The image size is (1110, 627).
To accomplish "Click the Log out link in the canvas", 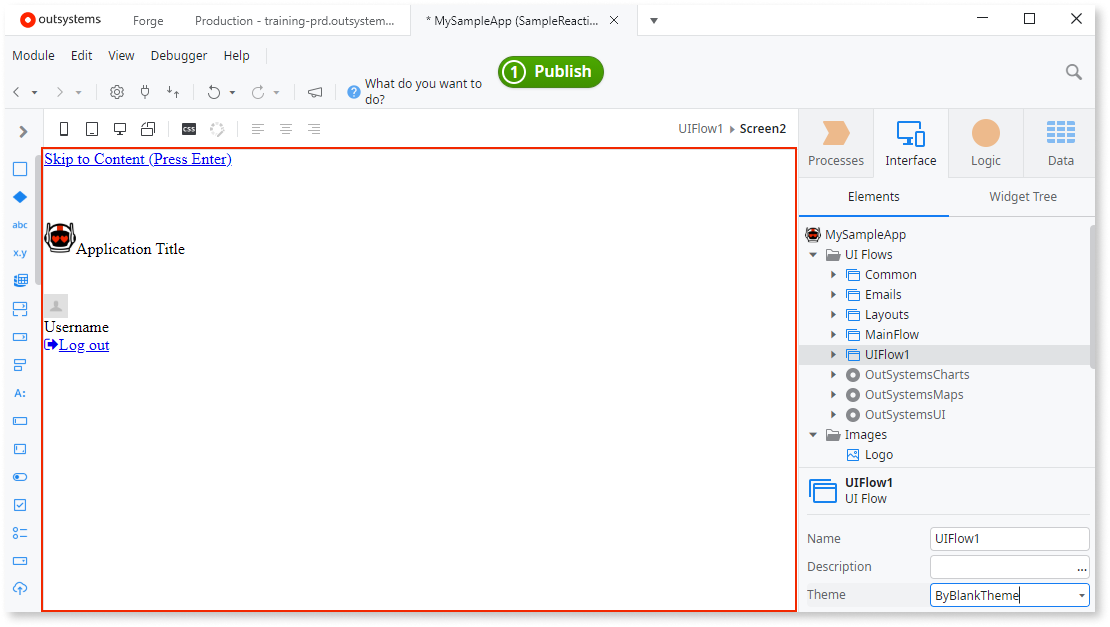I will pos(84,344).
